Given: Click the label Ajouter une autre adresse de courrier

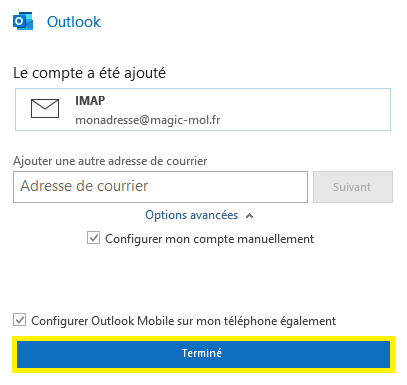Looking at the screenshot, I should tap(110, 161).
